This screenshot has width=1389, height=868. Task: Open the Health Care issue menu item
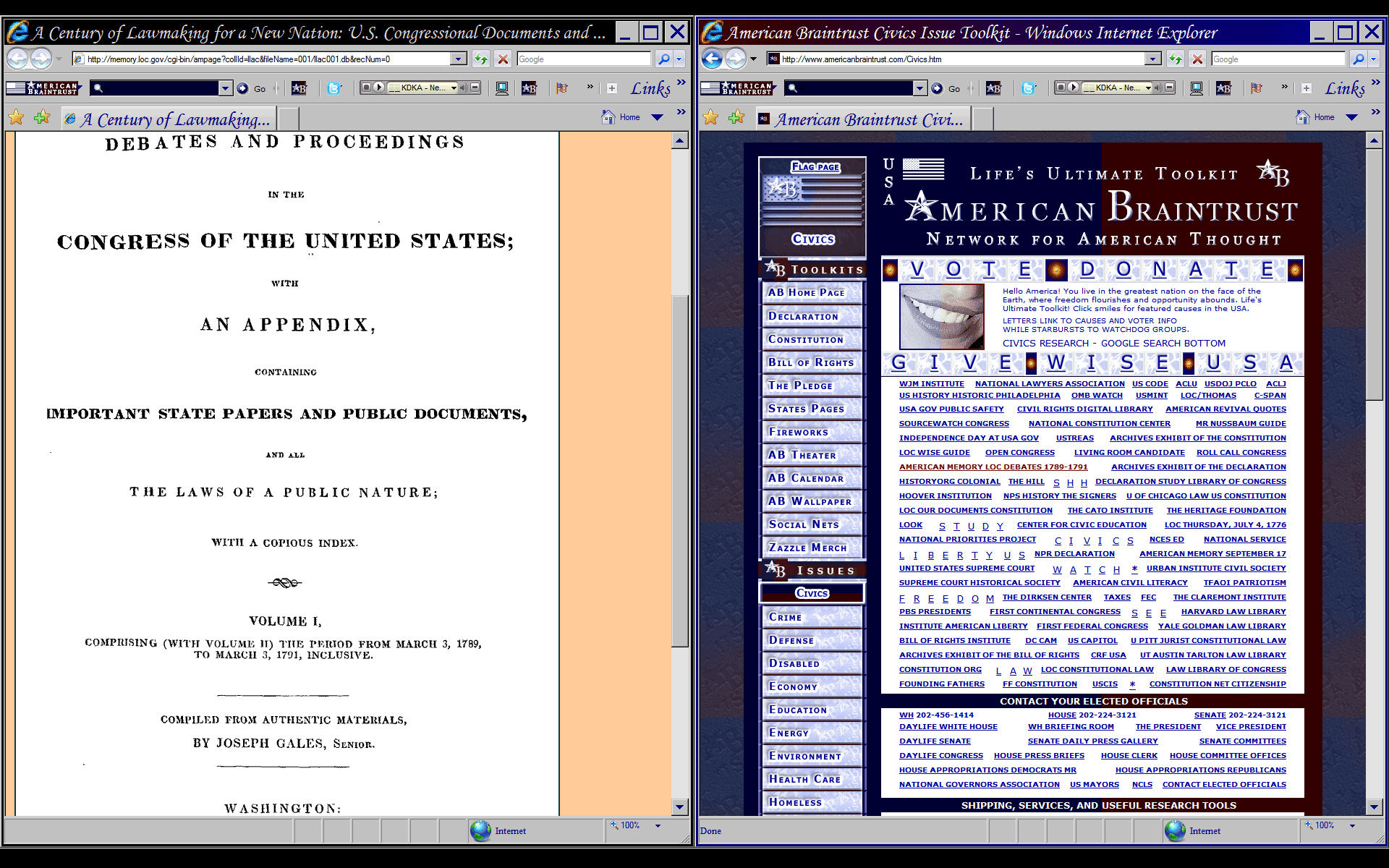click(812, 778)
